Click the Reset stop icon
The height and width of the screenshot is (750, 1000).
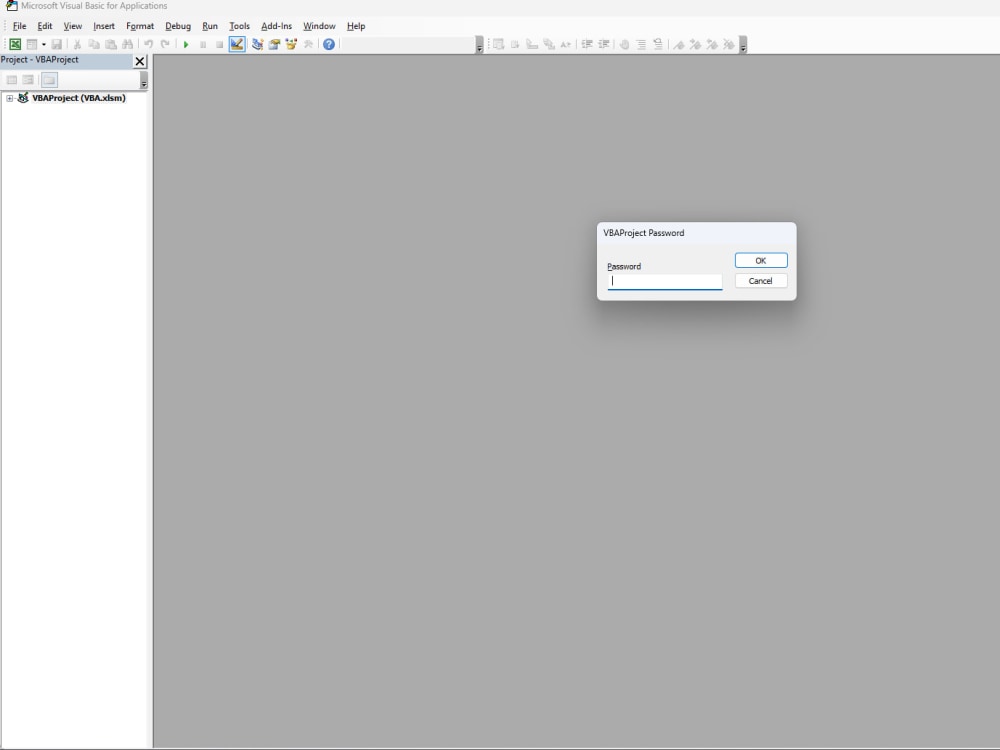point(219,44)
